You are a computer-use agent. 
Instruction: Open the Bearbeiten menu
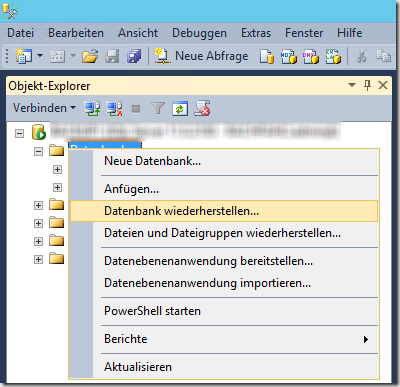(x=76, y=33)
